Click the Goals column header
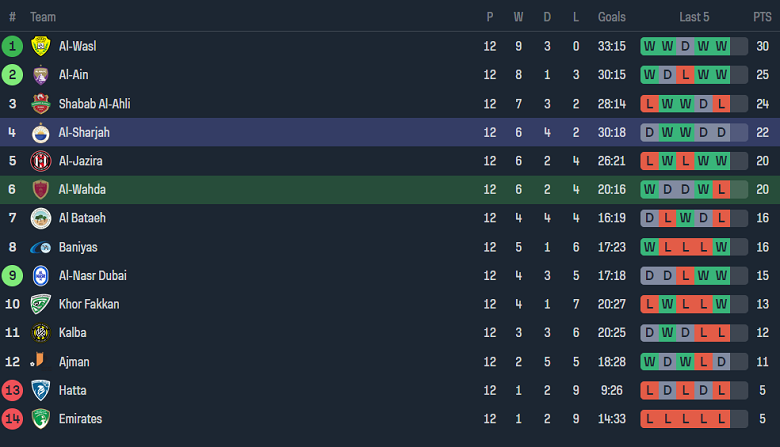The height and width of the screenshot is (447, 780). click(x=612, y=17)
